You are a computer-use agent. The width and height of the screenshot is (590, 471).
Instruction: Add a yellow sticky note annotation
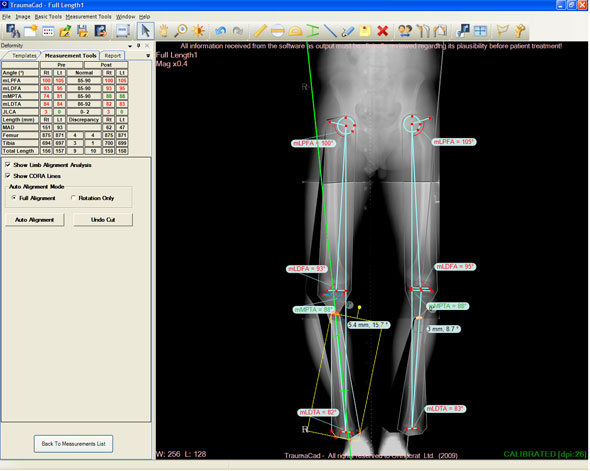pyautogui.click(x=365, y=31)
